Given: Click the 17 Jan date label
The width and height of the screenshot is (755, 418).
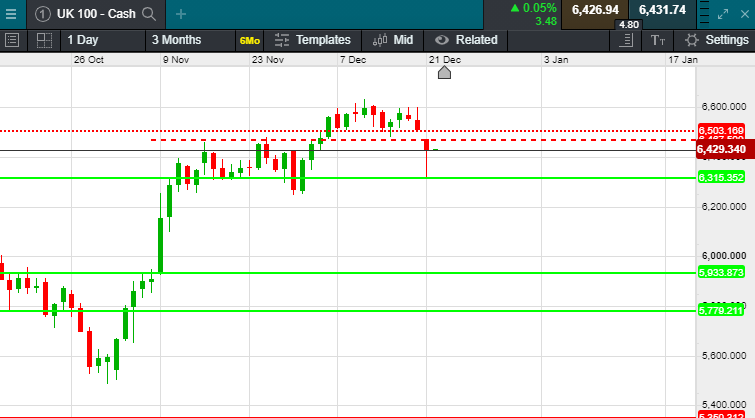Looking at the screenshot, I should (683, 60).
